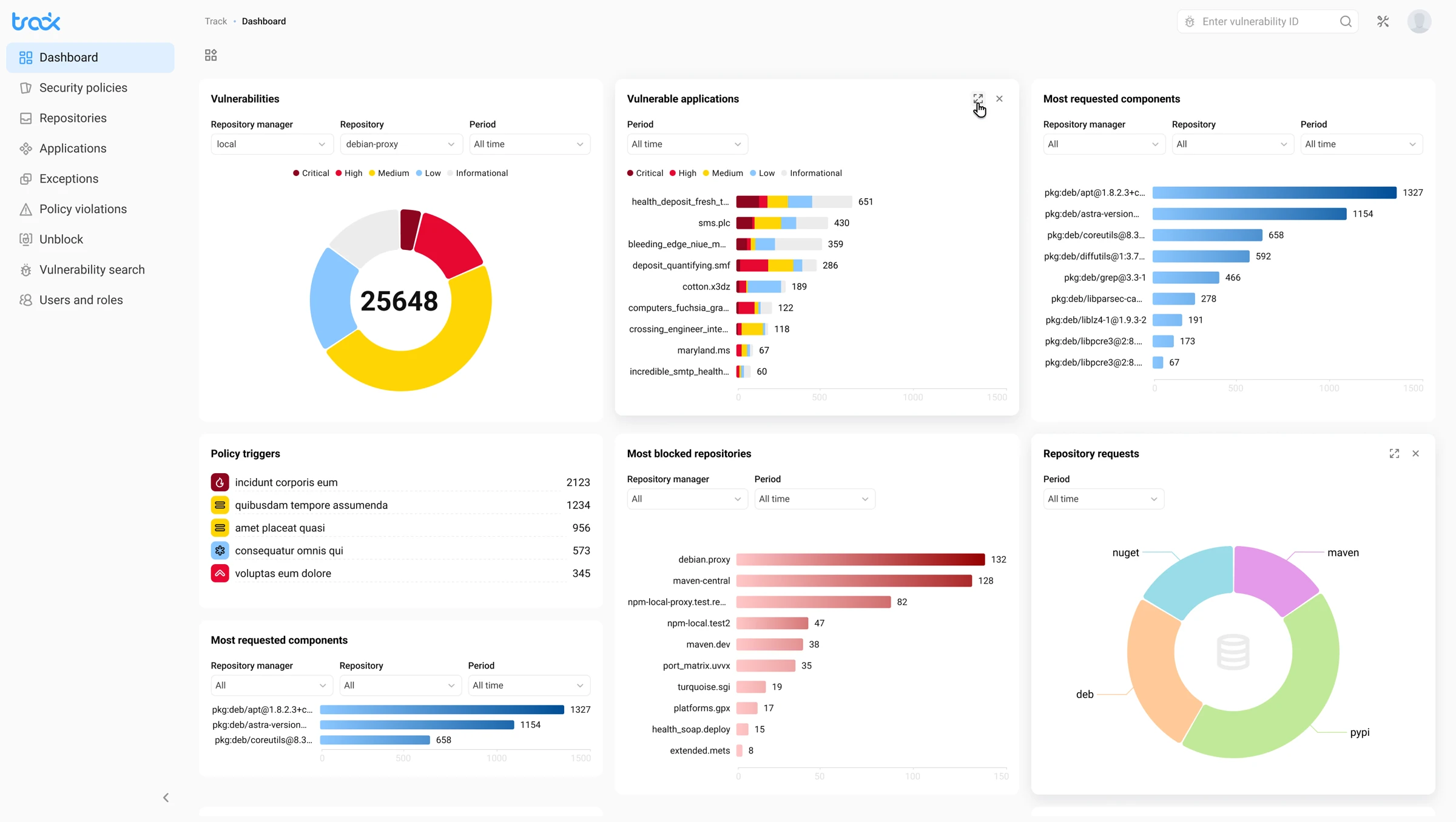
Task: Close the Repository requests widget
Action: coord(1415,453)
